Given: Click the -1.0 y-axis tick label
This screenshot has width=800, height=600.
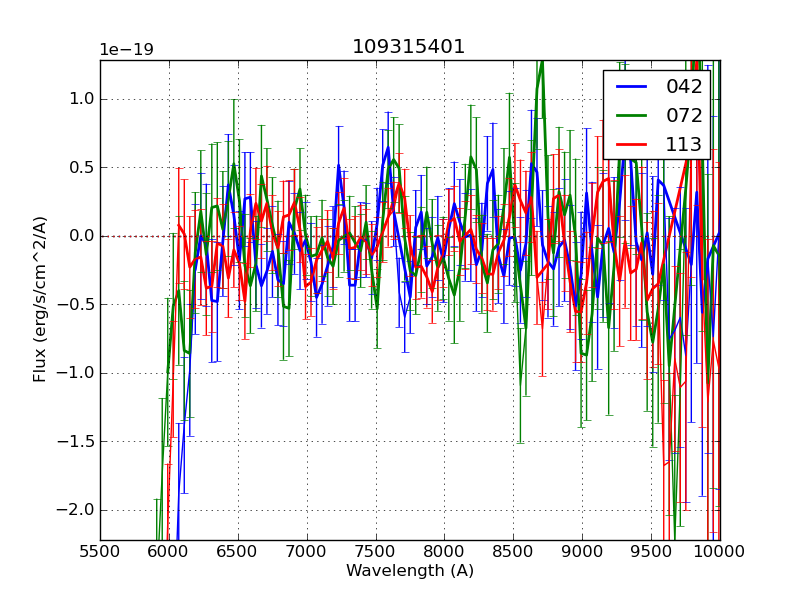Looking at the screenshot, I should click(x=76, y=373).
